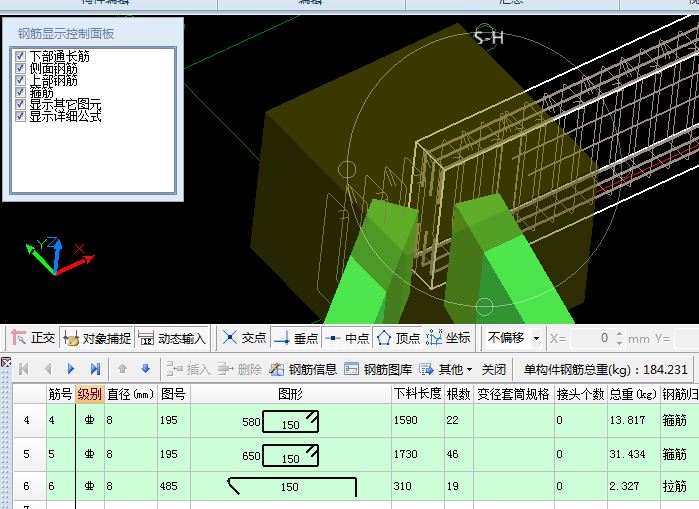Uncheck 下部通长筋 checkbox
Image resolution: width=699 pixels, height=509 pixels.
(x=20, y=56)
